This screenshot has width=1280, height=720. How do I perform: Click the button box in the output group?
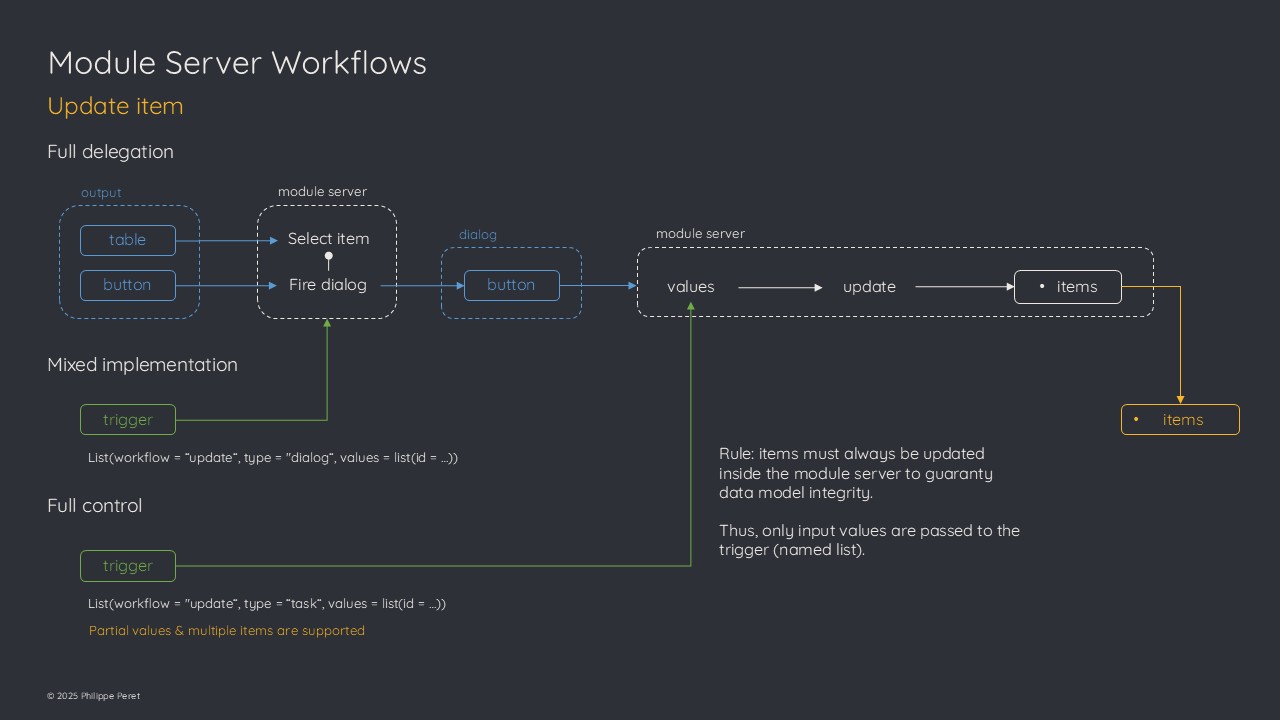coord(128,285)
